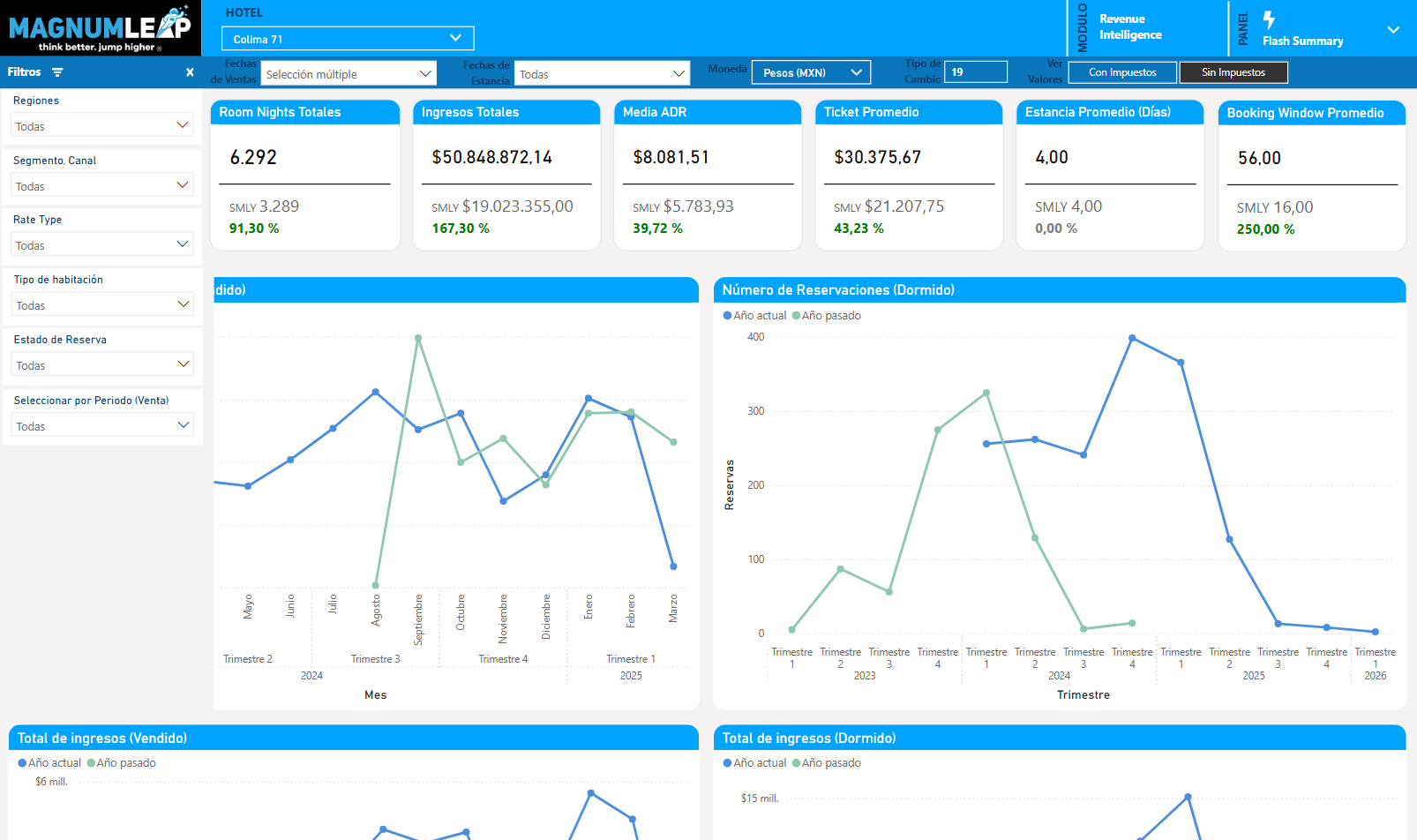Click the Ticket Promedio value $30.375,67

click(x=877, y=157)
